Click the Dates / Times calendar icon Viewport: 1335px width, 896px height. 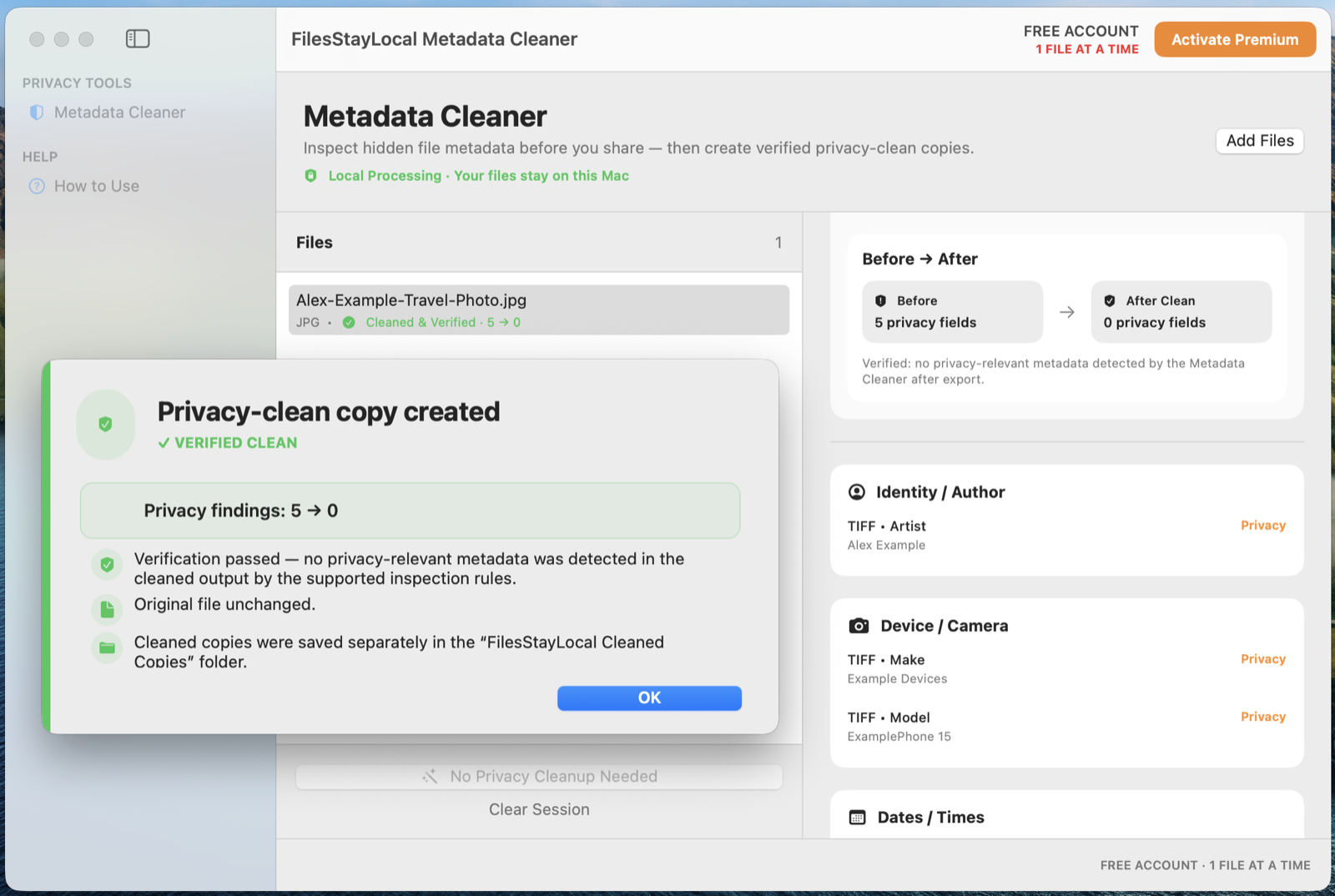857,818
